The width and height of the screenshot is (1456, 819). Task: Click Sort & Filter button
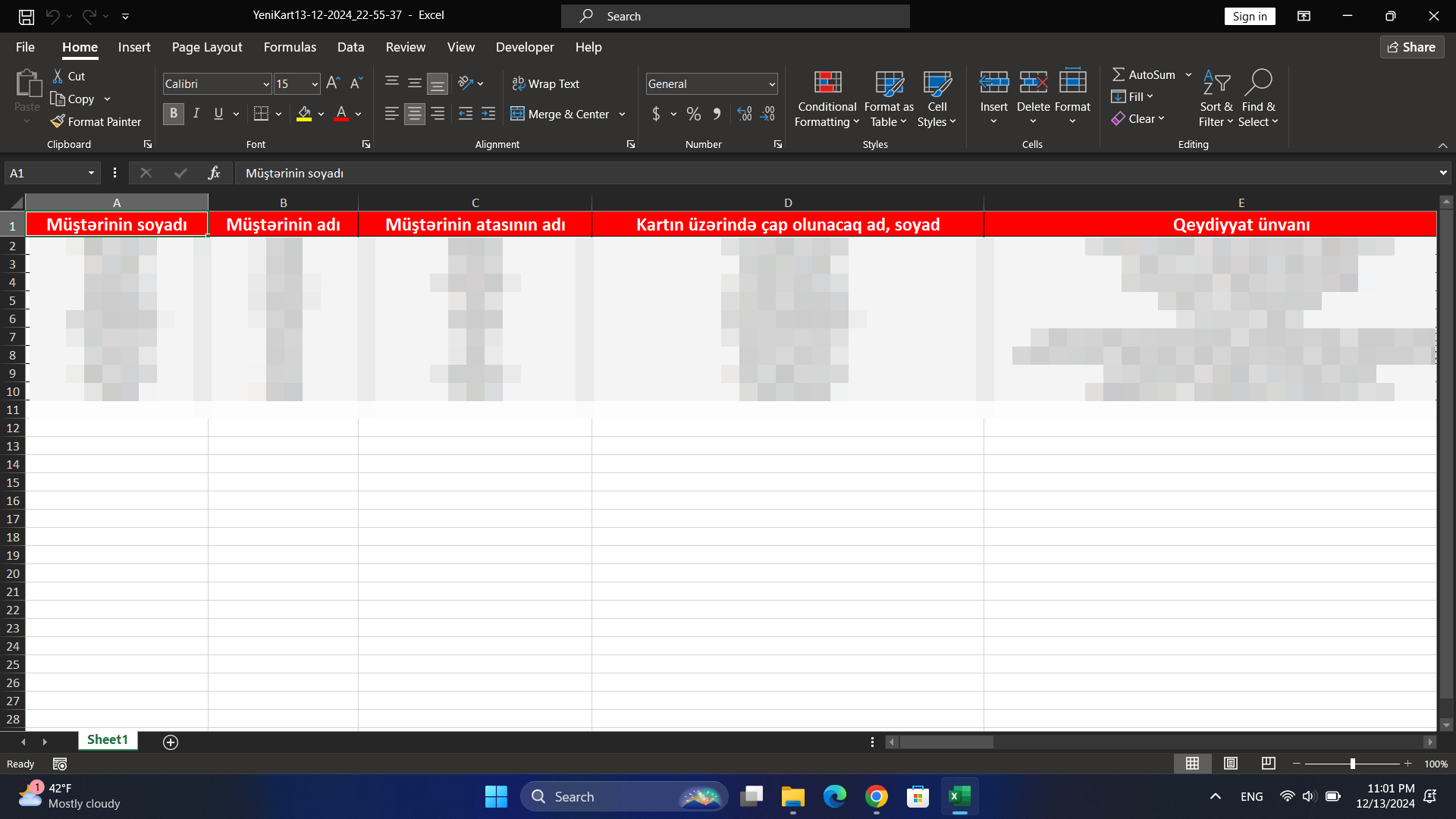[x=1216, y=99]
